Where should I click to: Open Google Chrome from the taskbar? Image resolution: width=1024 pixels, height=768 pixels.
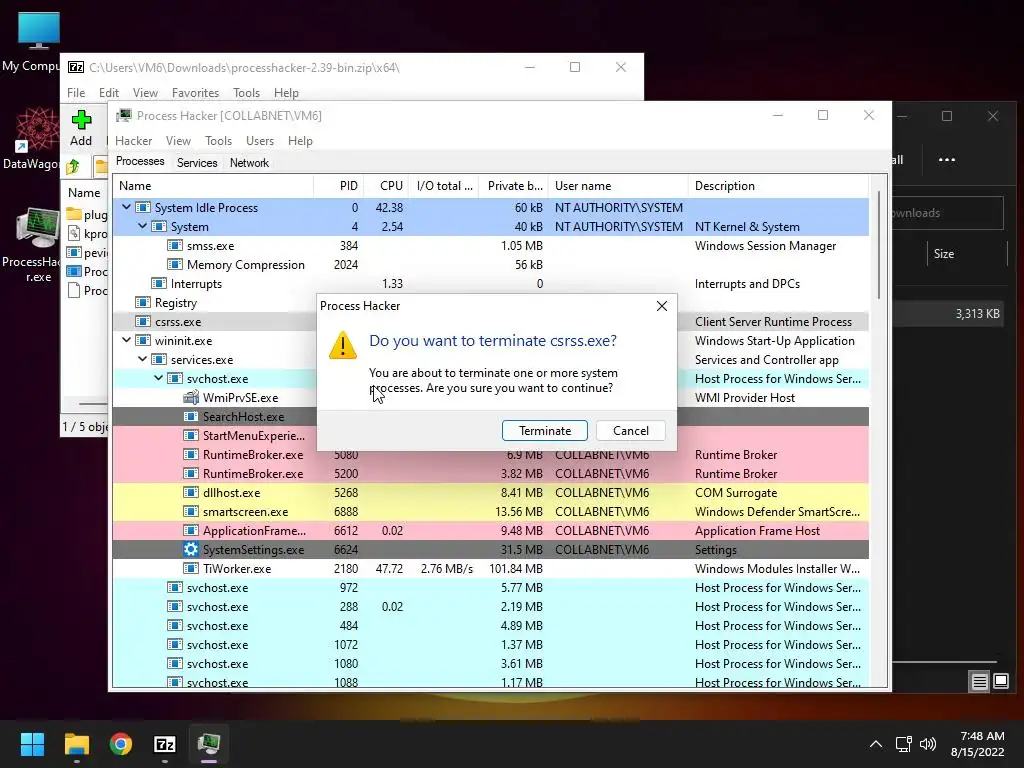[121, 744]
